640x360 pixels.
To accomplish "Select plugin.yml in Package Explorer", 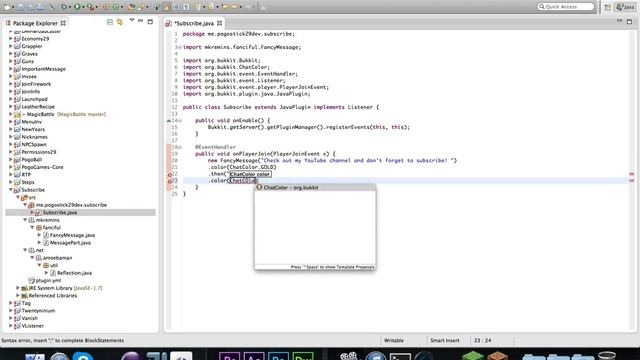I will point(48,280).
